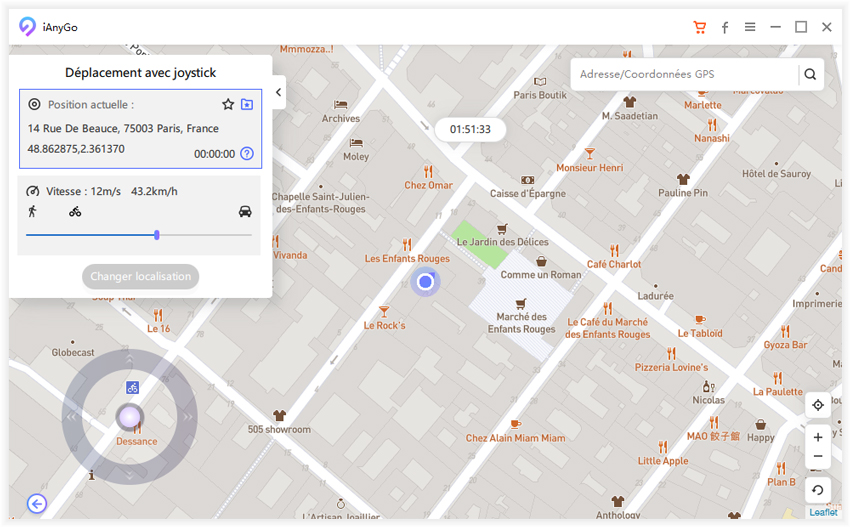Adjust the speed slider handle

click(x=157, y=235)
